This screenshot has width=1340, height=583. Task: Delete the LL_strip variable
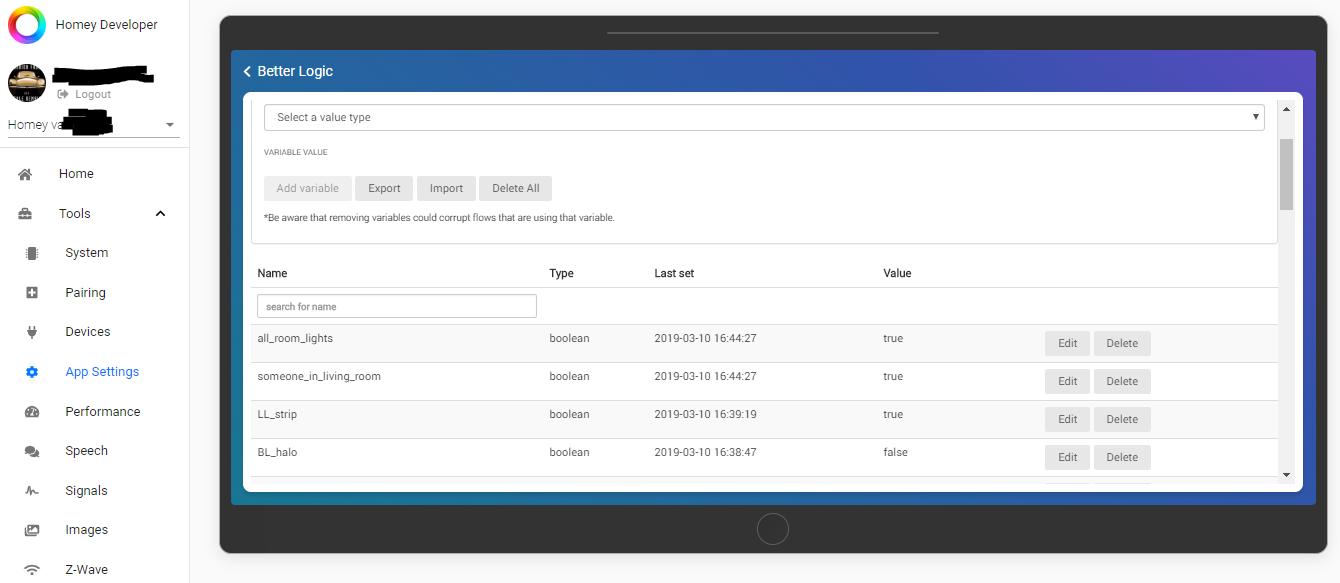pos(1122,419)
